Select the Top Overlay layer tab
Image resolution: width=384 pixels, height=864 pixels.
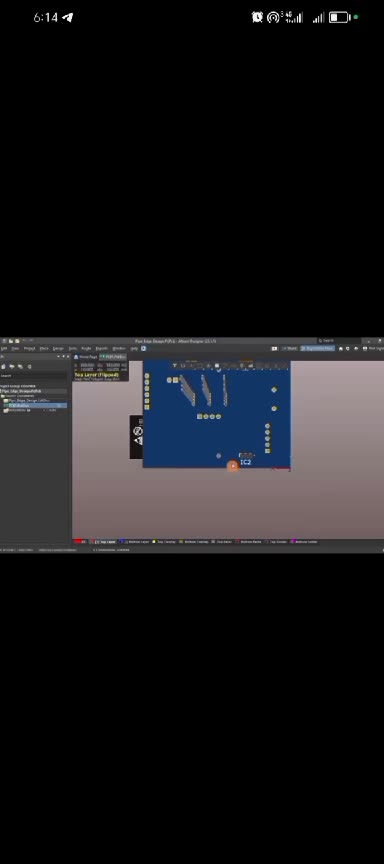tap(164, 542)
